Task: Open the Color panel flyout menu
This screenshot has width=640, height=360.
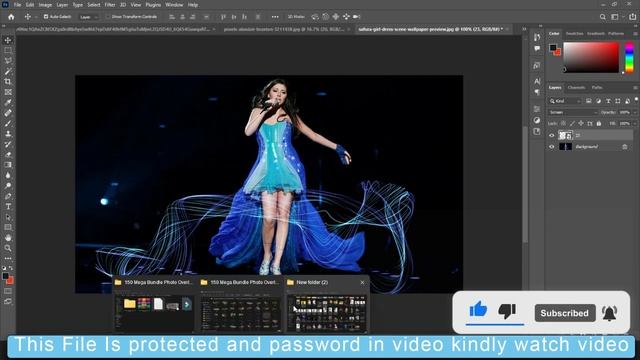Action: click(636, 33)
